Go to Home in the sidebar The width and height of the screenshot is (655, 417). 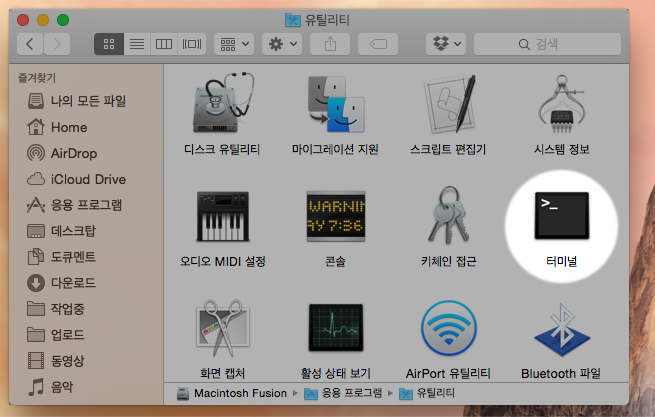coord(57,127)
